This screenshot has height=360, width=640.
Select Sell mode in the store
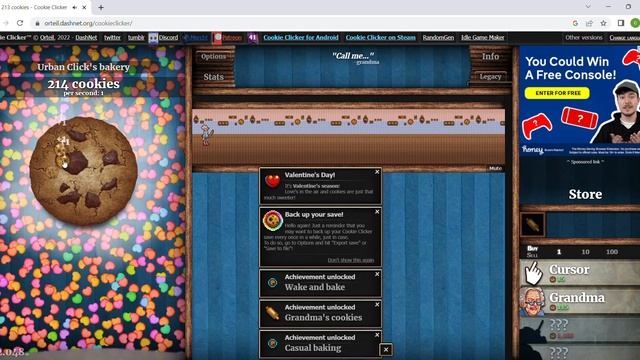(532, 255)
